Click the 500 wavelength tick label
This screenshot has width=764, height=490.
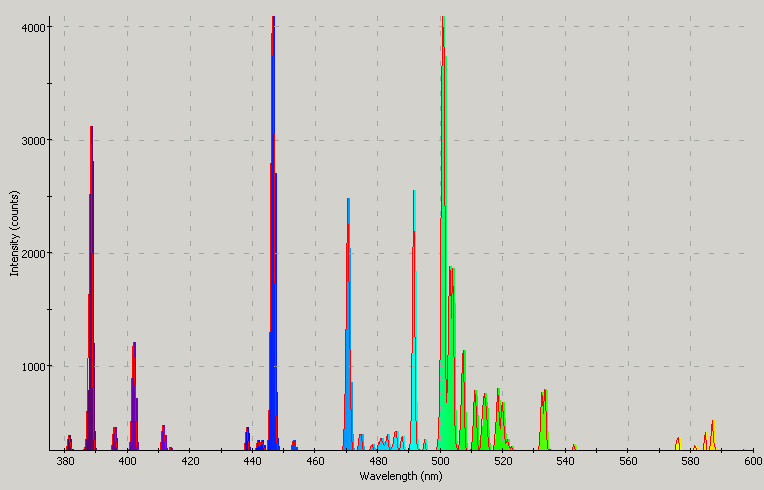440,461
